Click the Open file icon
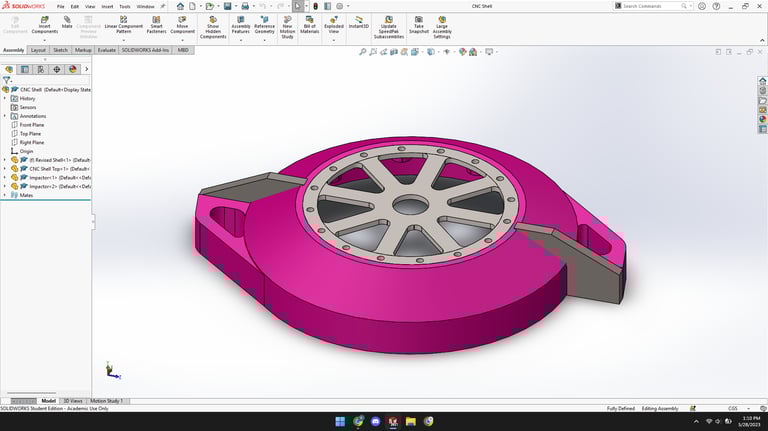Image resolution: width=768 pixels, height=431 pixels. pos(210,6)
